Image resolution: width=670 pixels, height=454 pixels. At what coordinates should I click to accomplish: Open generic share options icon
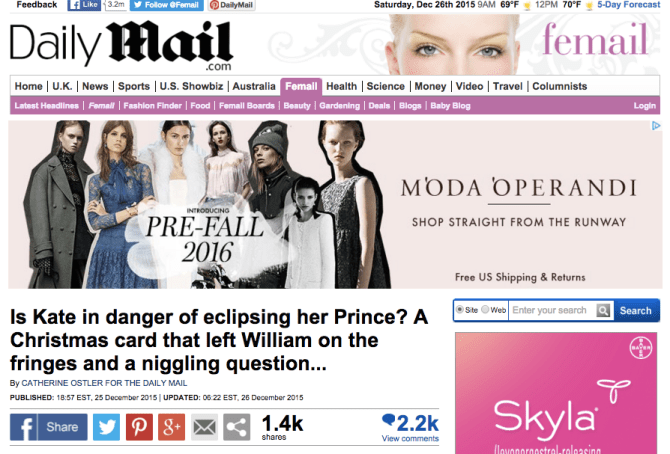coord(236,427)
